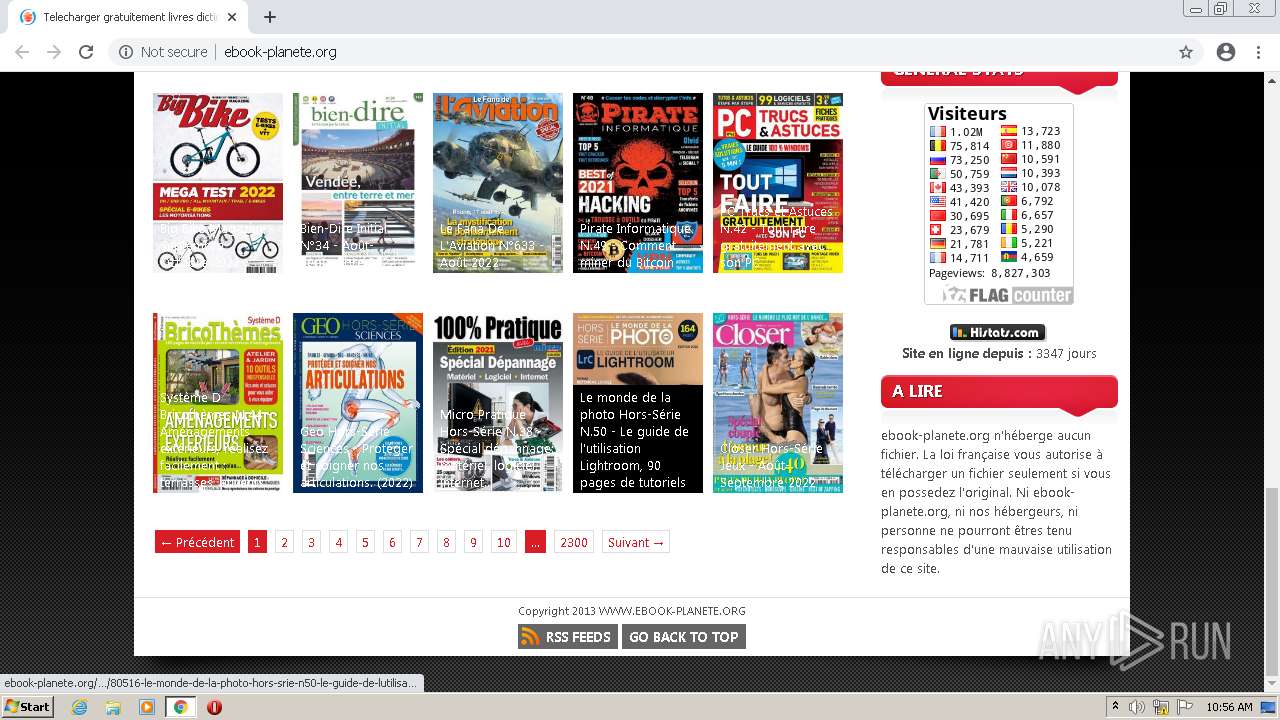This screenshot has height=720, width=1280.
Task: Open a new browser tab
Action: tap(270, 17)
